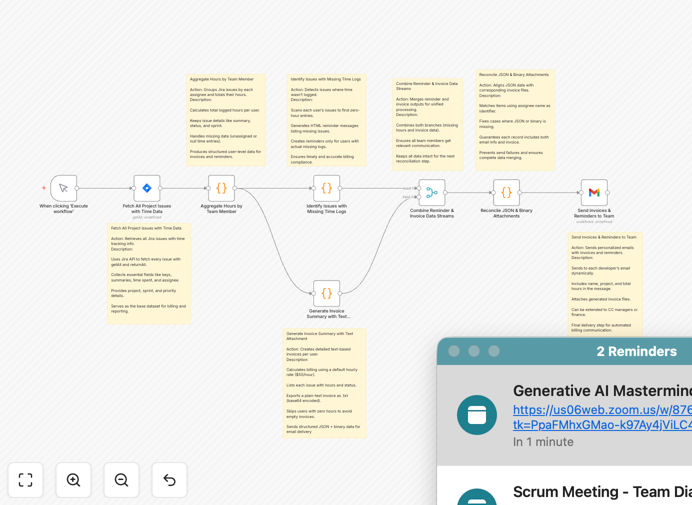This screenshot has width=692, height=505.
Task: Select the 'Identify Issues with Missing Time Logs' sticky note
Action: pos(327,120)
